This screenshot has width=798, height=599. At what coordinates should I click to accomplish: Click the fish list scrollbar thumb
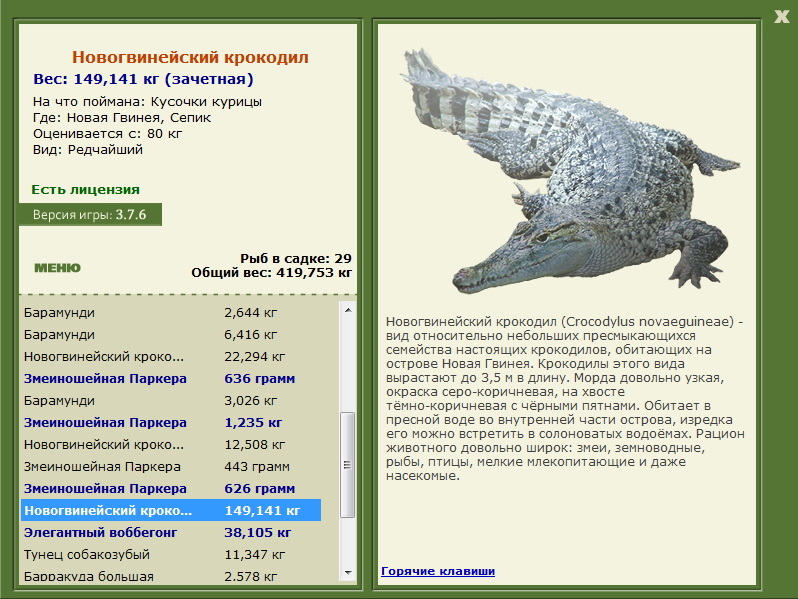[x=348, y=465]
